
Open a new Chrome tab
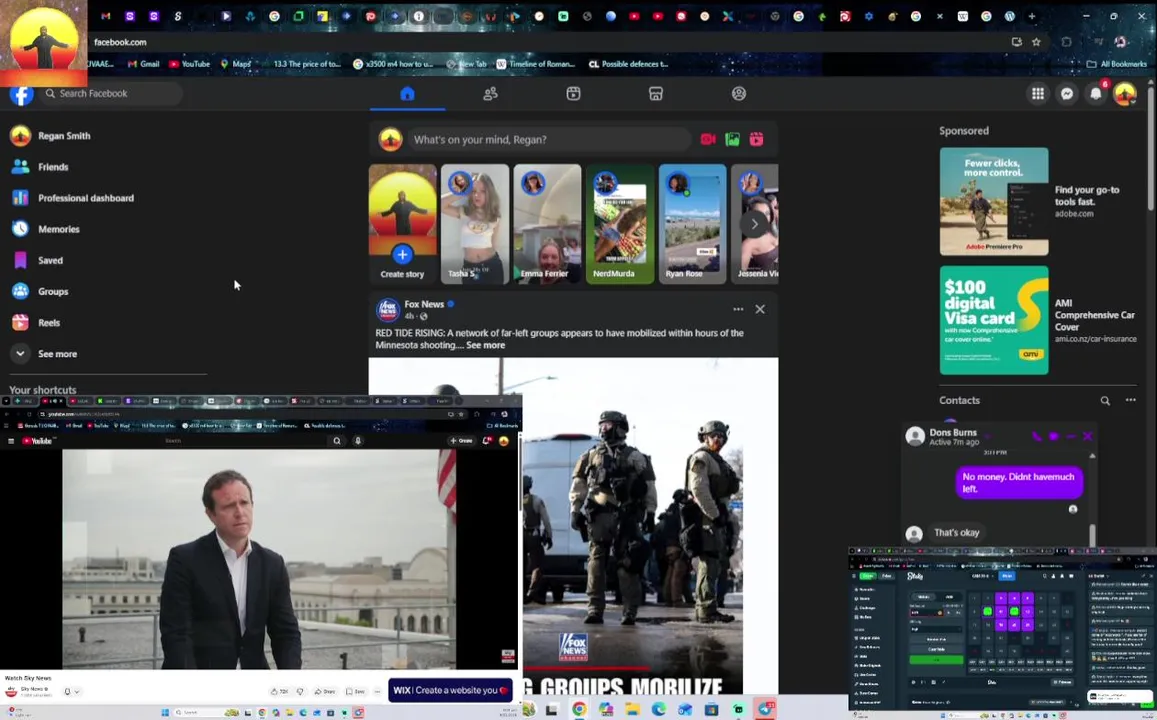[x=1032, y=15]
